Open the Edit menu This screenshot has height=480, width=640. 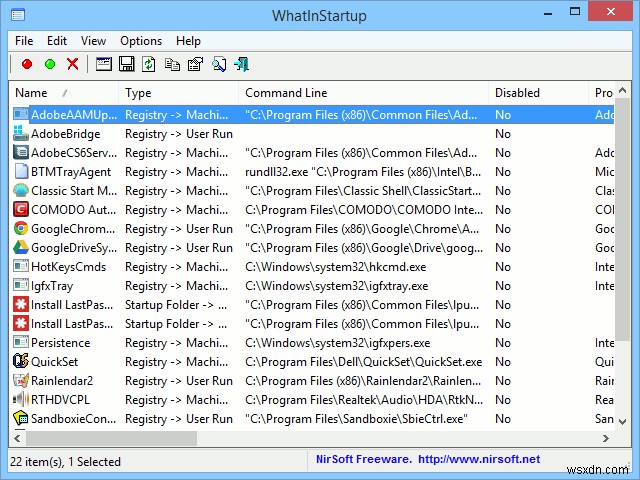(x=57, y=41)
